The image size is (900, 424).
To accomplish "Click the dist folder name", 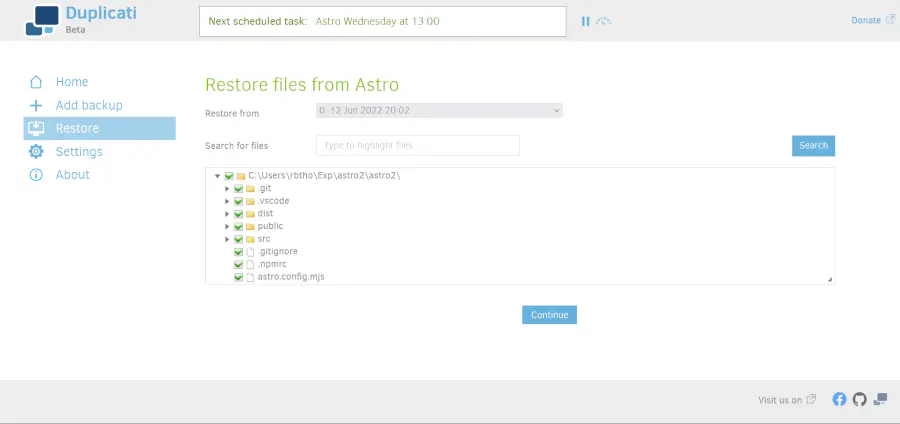I will pyautogui.click(x=265, y=214).
